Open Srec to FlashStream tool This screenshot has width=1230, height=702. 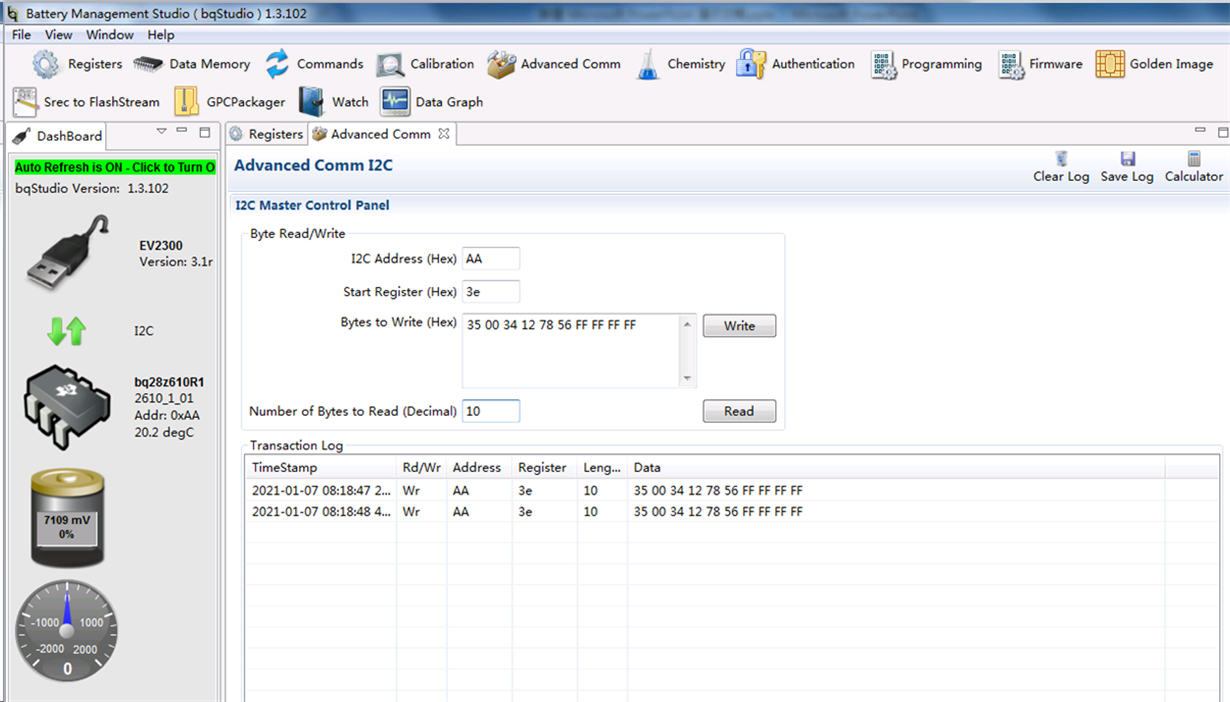tap(86, 102)
